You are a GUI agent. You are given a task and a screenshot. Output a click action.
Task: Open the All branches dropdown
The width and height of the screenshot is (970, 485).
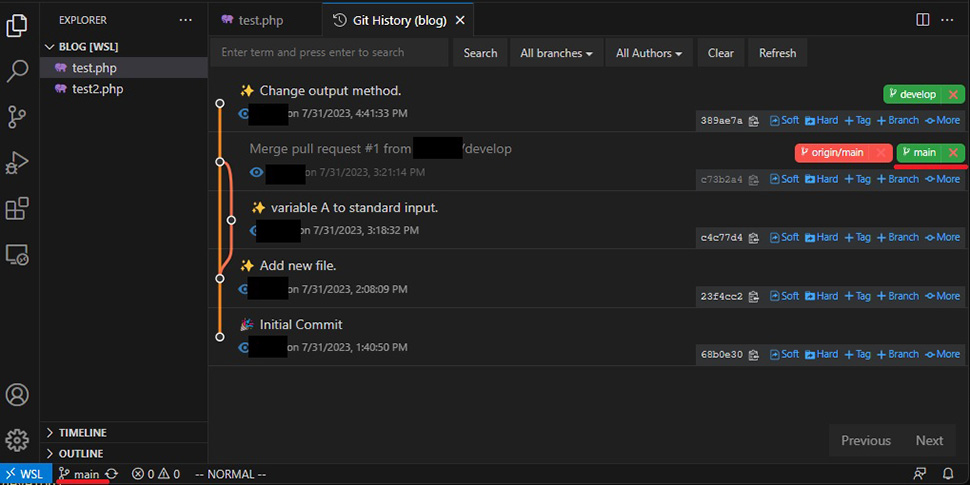[556, 53]
